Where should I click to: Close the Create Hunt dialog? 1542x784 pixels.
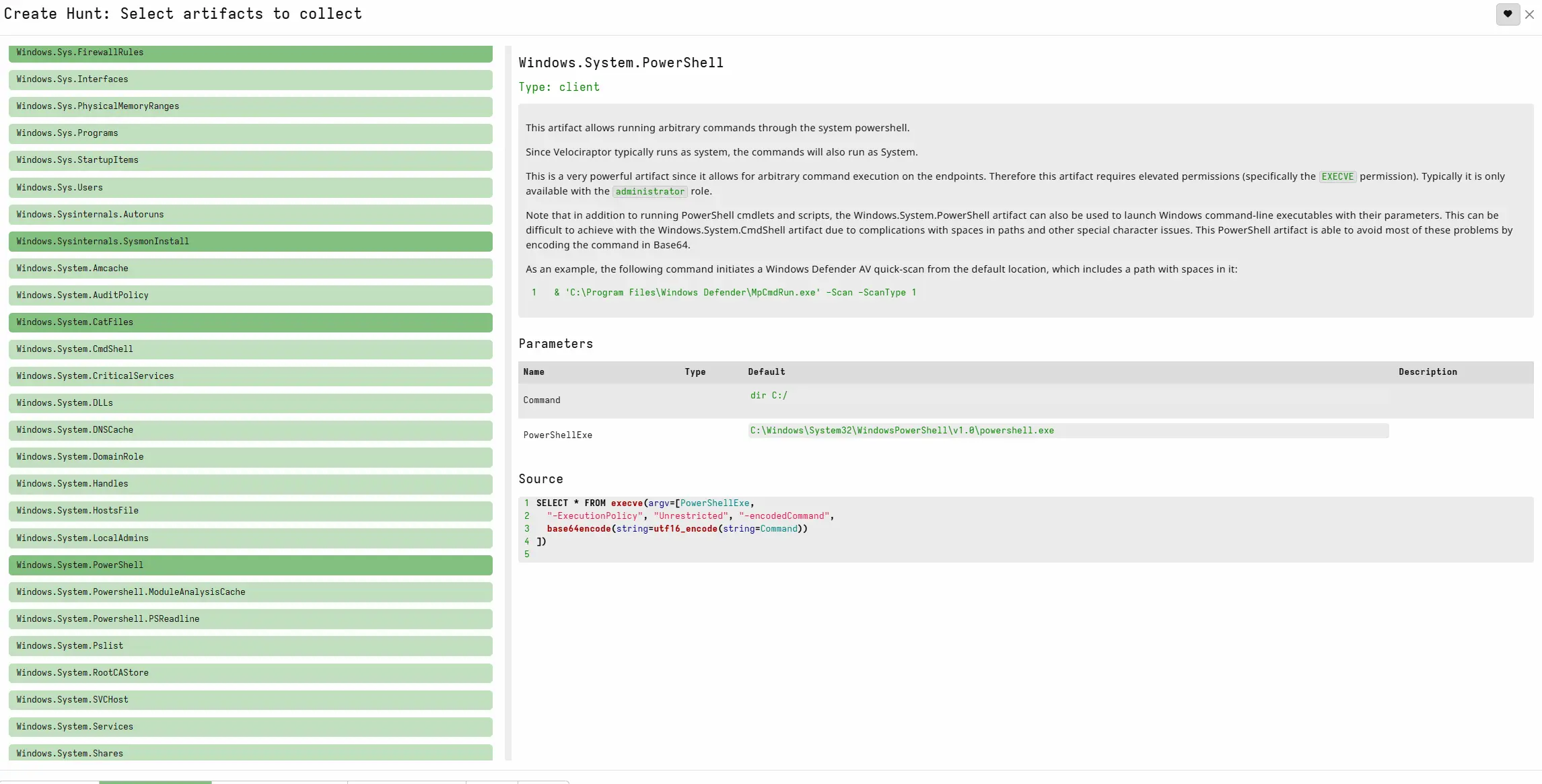click(x=1530, y=14)
